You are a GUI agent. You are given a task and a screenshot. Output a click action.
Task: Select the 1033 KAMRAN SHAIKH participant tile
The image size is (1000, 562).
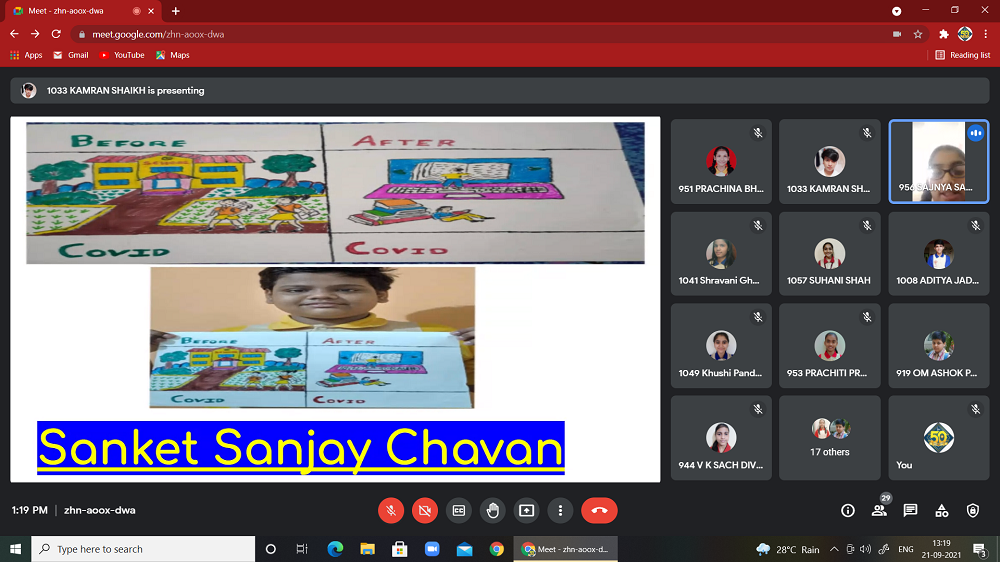[829, 161]
